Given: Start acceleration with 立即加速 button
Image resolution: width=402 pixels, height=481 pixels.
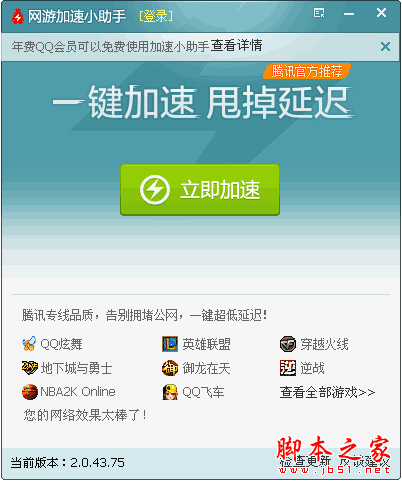Looking at the screenshot, I should 200,190.
